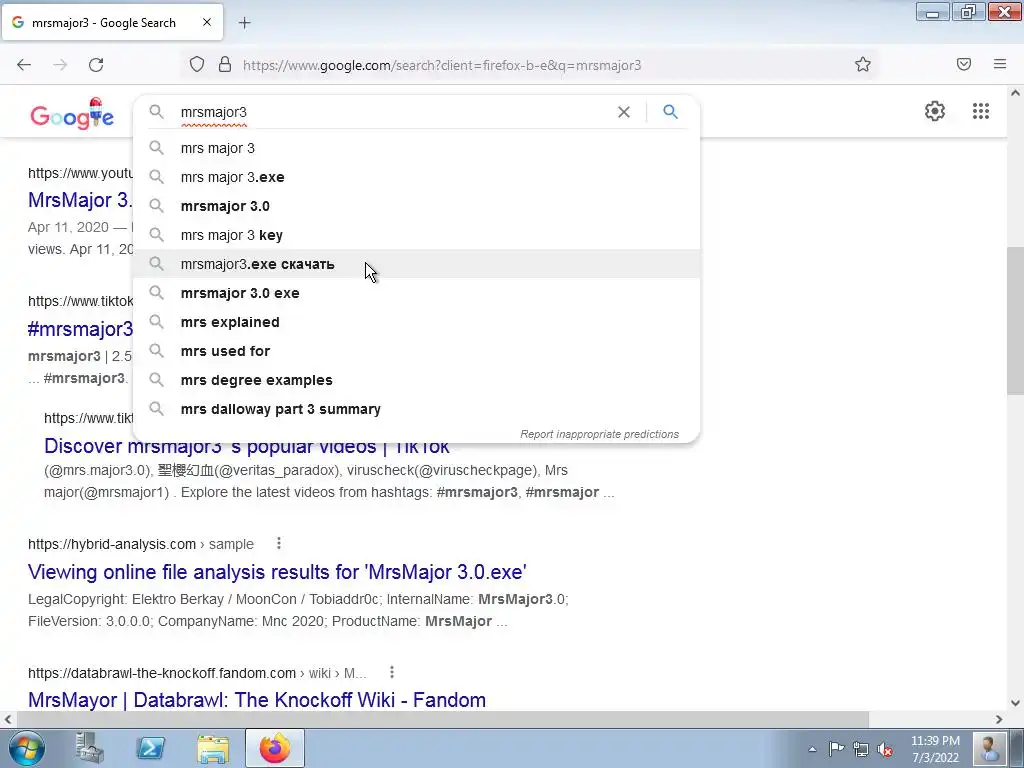Click "Report inappropriate predictions" link

599,434
